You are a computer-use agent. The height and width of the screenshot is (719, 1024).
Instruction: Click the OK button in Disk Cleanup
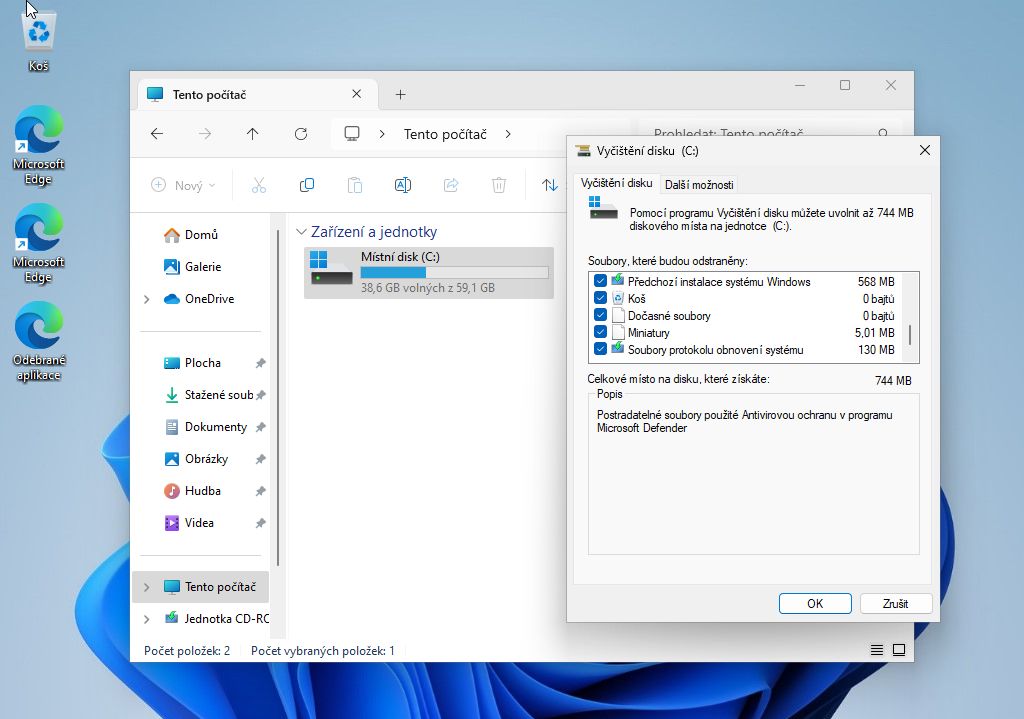[x=815, y=604]
